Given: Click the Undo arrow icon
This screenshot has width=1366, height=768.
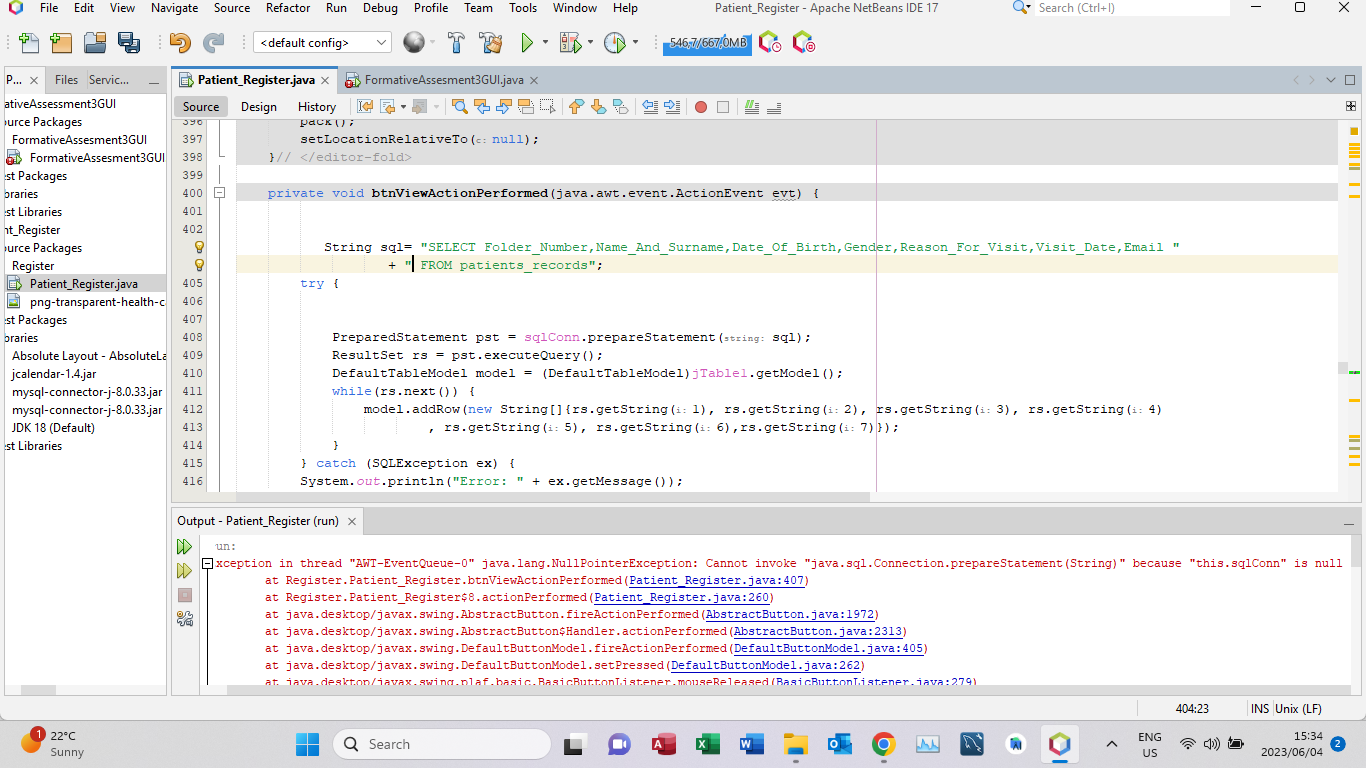Looking at the screenshot, I should pos(180,43).
